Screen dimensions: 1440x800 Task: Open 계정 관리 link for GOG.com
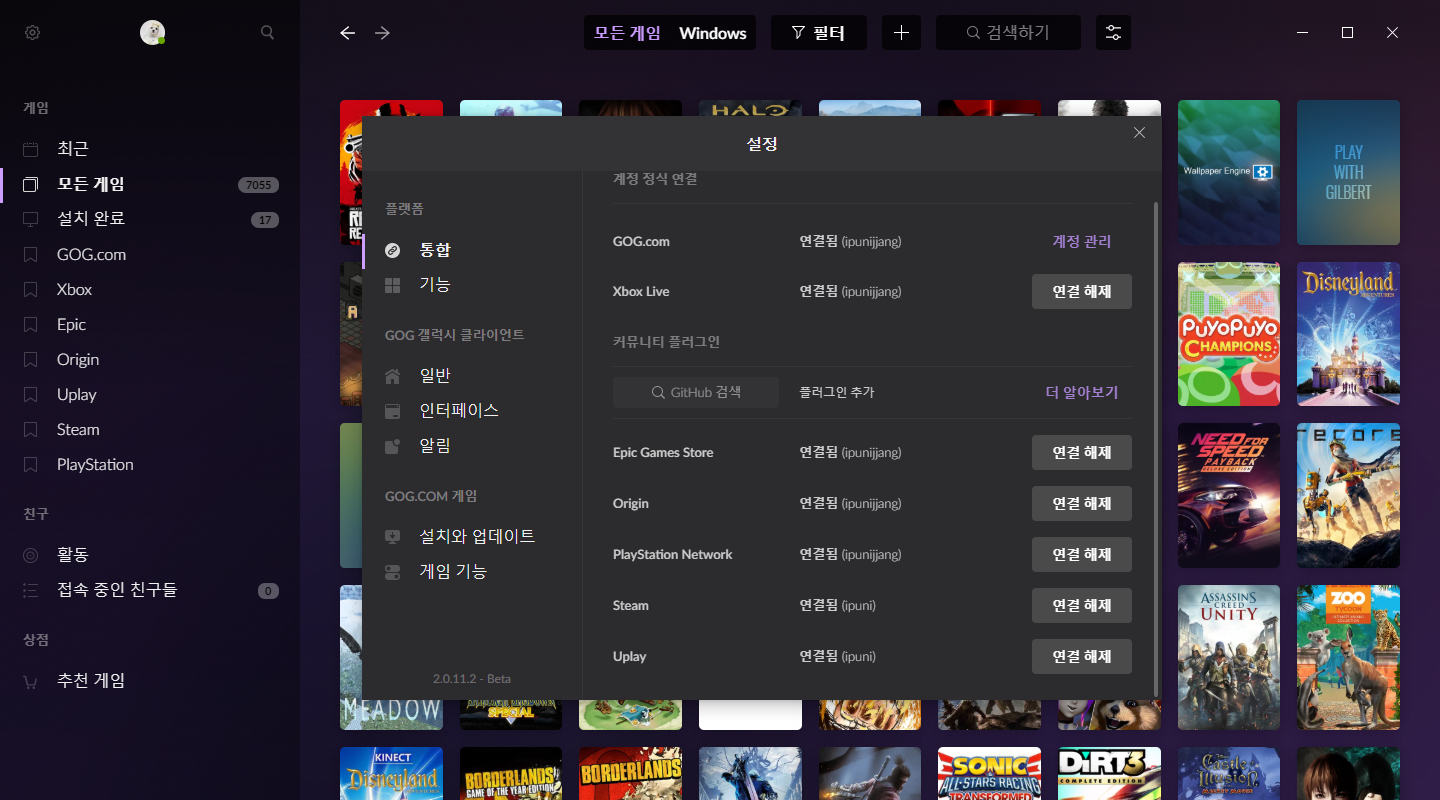tap(1081, 241)
